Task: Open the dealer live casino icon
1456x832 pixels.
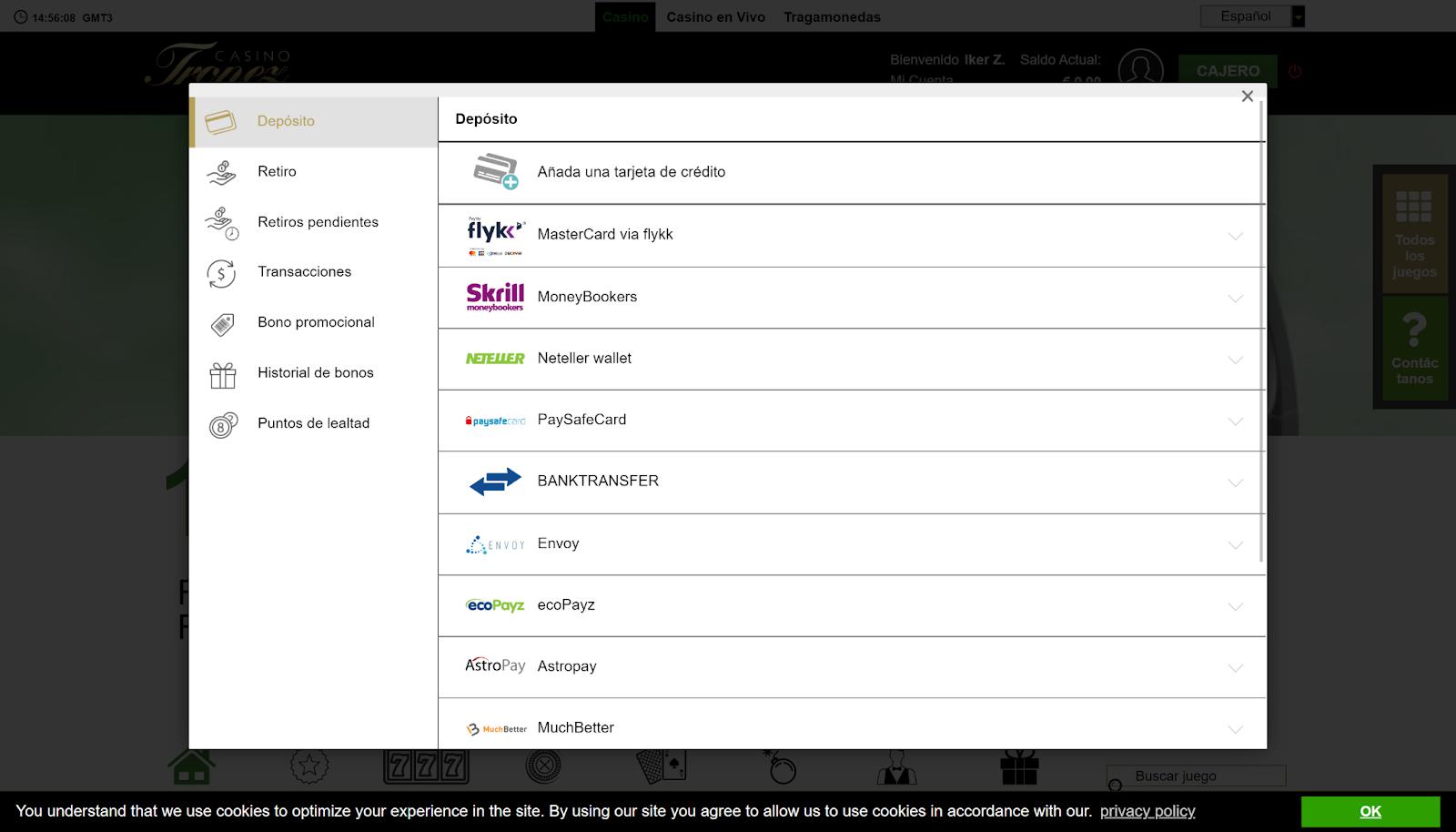Action: click(896, 766)
